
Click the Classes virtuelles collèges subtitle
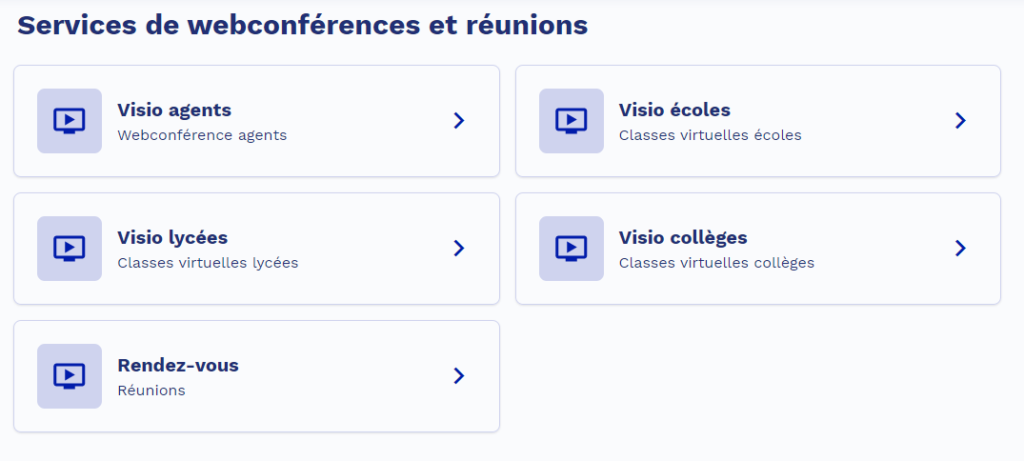717,263
